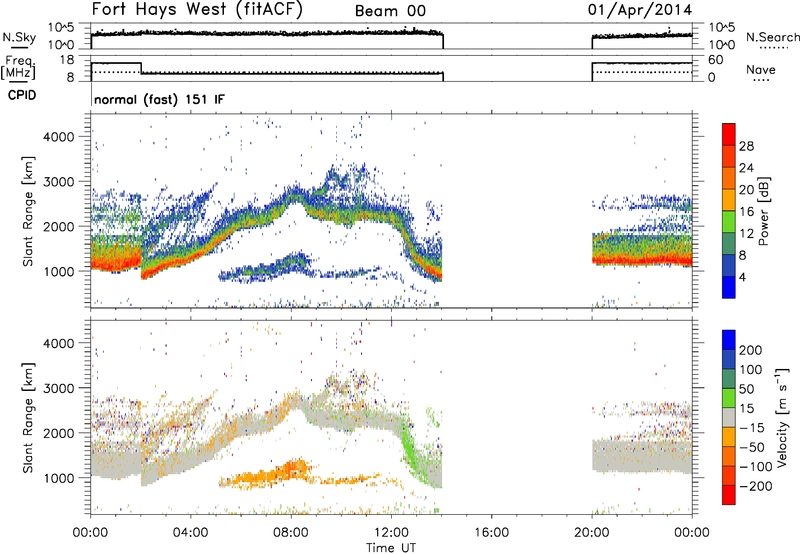The image size is (800, 554).
Task: Click the "Nave" legend label
Action: point(761,69)
